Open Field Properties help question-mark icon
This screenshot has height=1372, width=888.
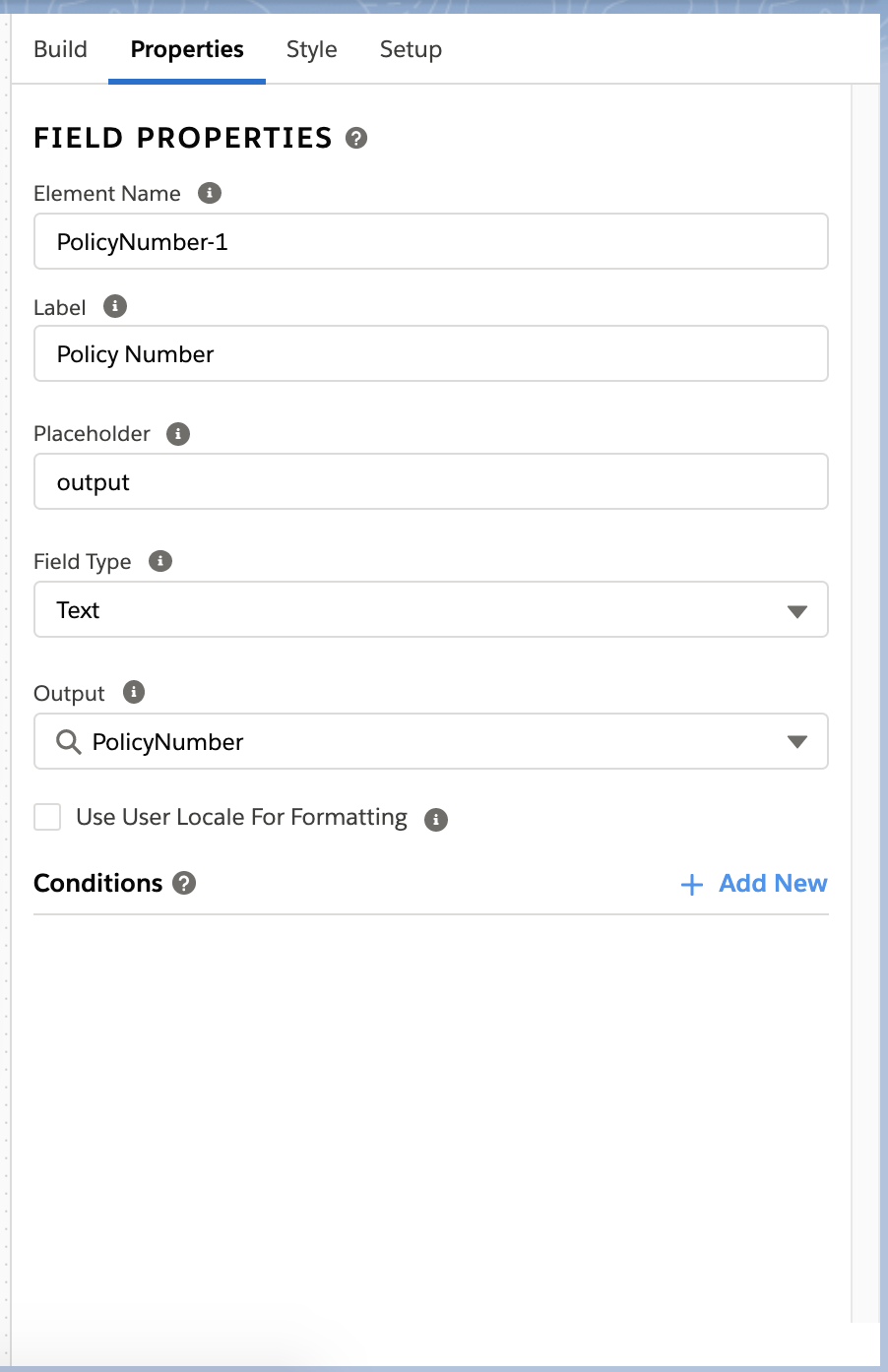[x=356, y=138]
